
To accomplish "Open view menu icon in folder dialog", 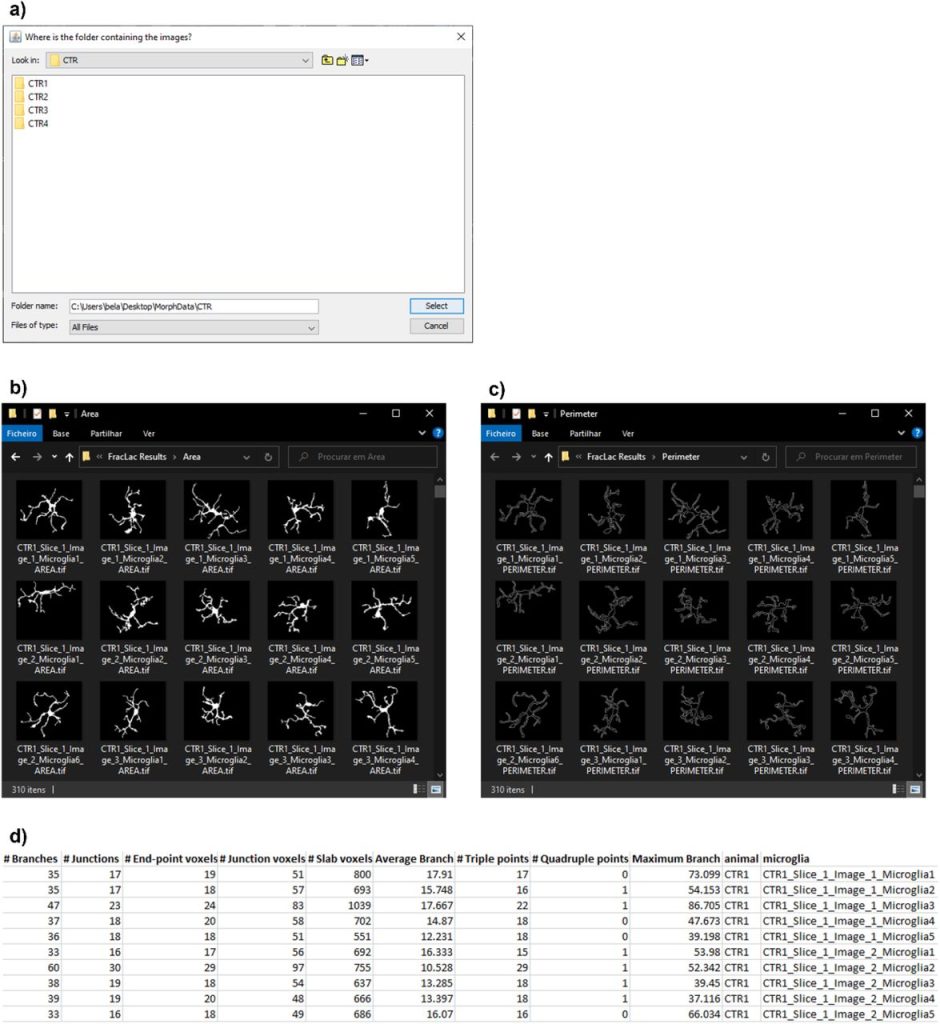I will click(x=360, y=60).
